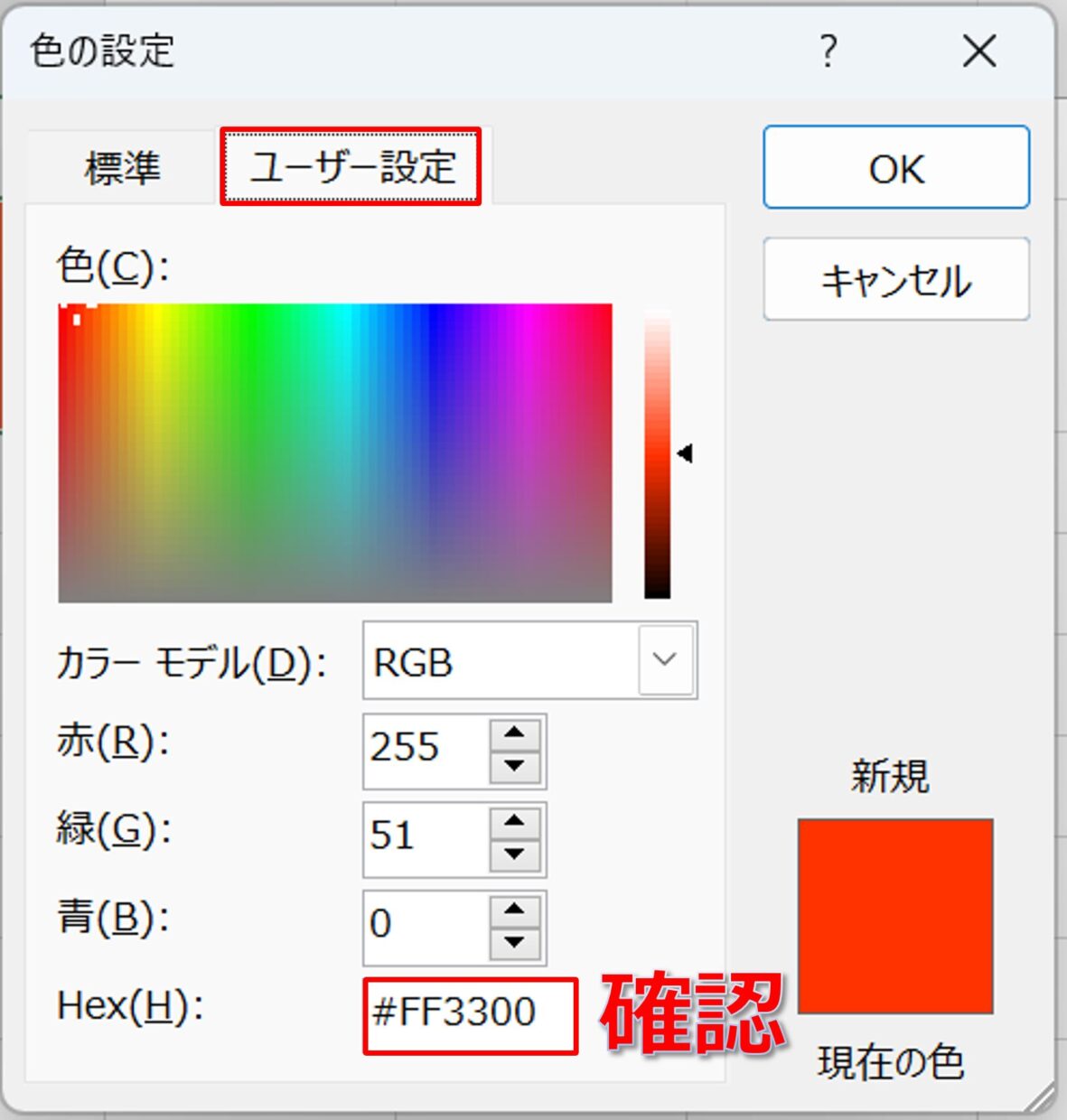Image resolution: width=1067 pixels, height=1120 pixels.
Task: Click the 新規 color preview swatch
Action: [895, 915]
